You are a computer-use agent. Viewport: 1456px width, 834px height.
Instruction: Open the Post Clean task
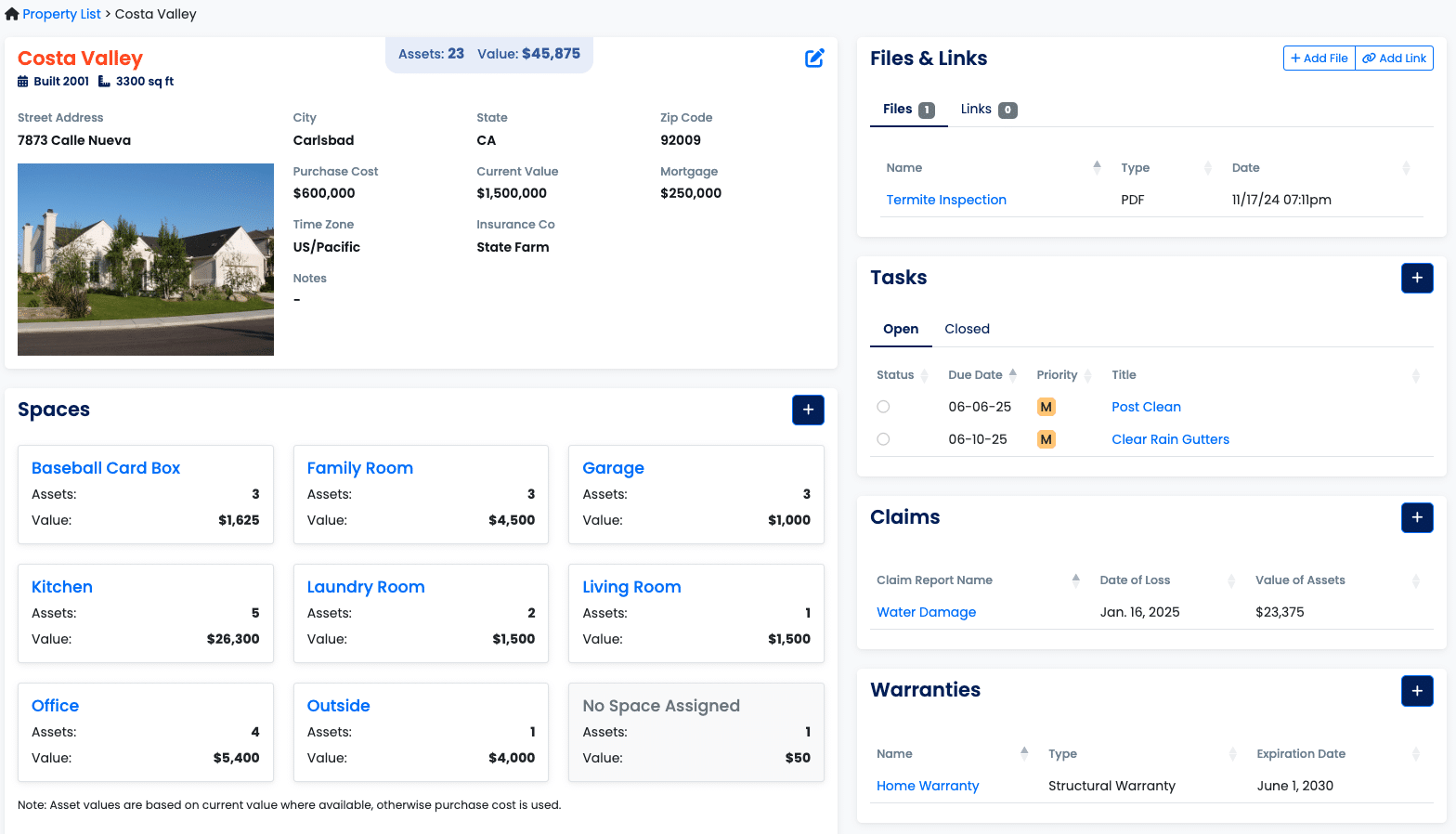pyautogui.click(x=1146, y=407)
